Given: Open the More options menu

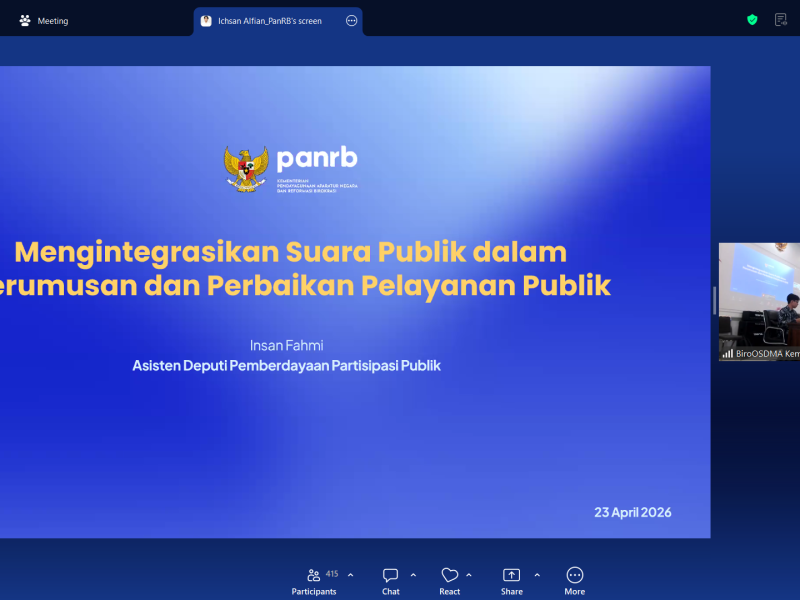Looking at the screenshot, I should 574,575.
